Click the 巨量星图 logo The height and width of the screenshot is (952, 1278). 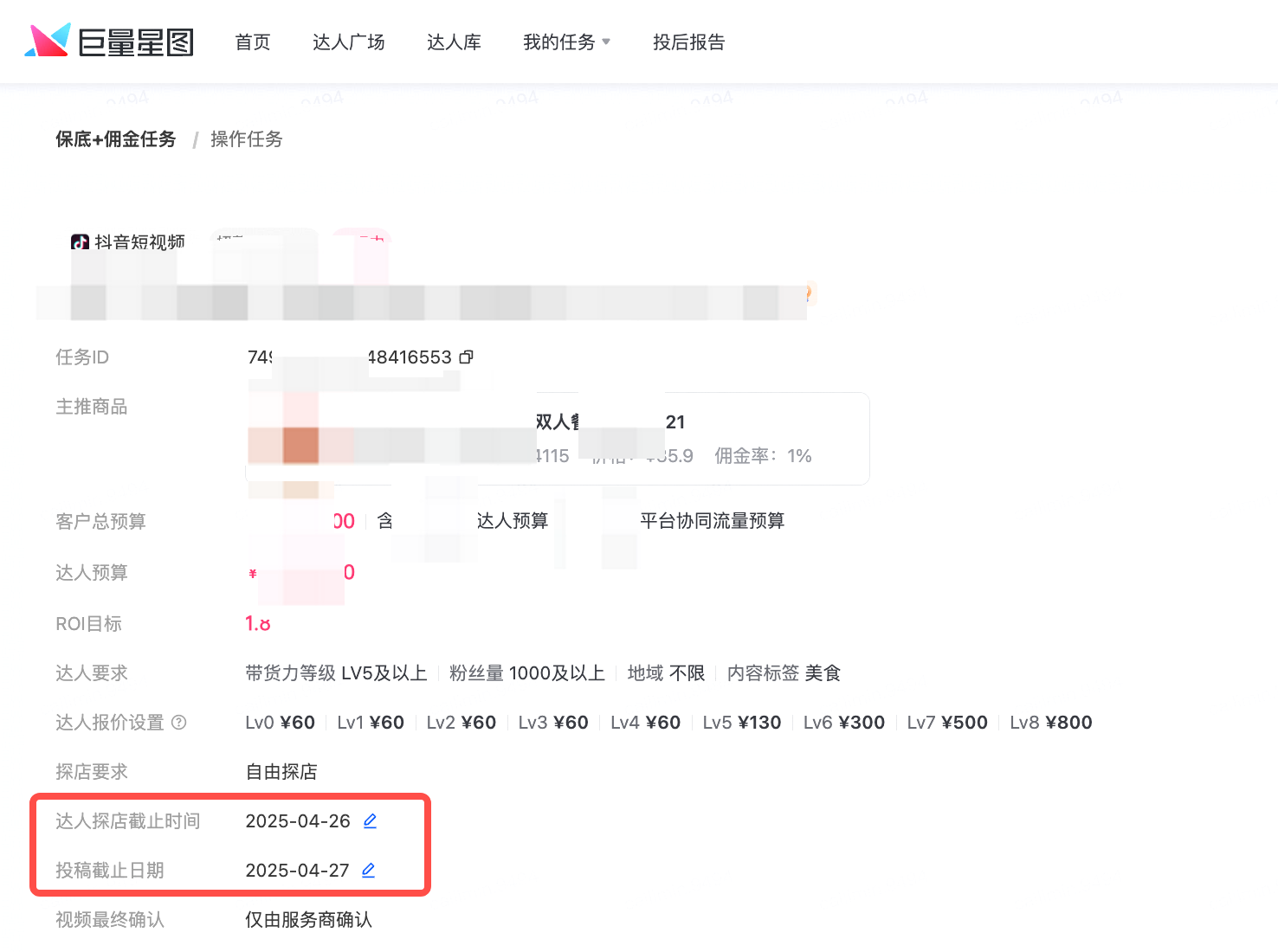109,42
